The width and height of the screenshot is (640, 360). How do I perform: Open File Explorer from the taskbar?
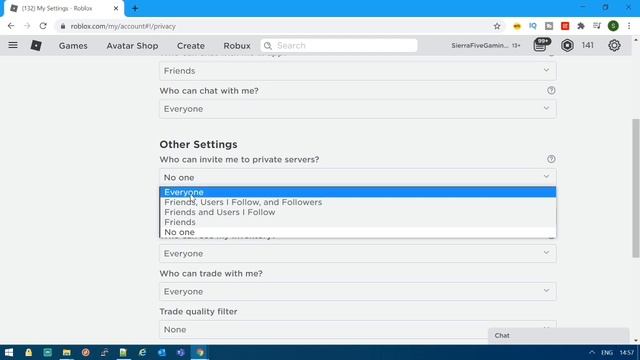tap(67, 352)
